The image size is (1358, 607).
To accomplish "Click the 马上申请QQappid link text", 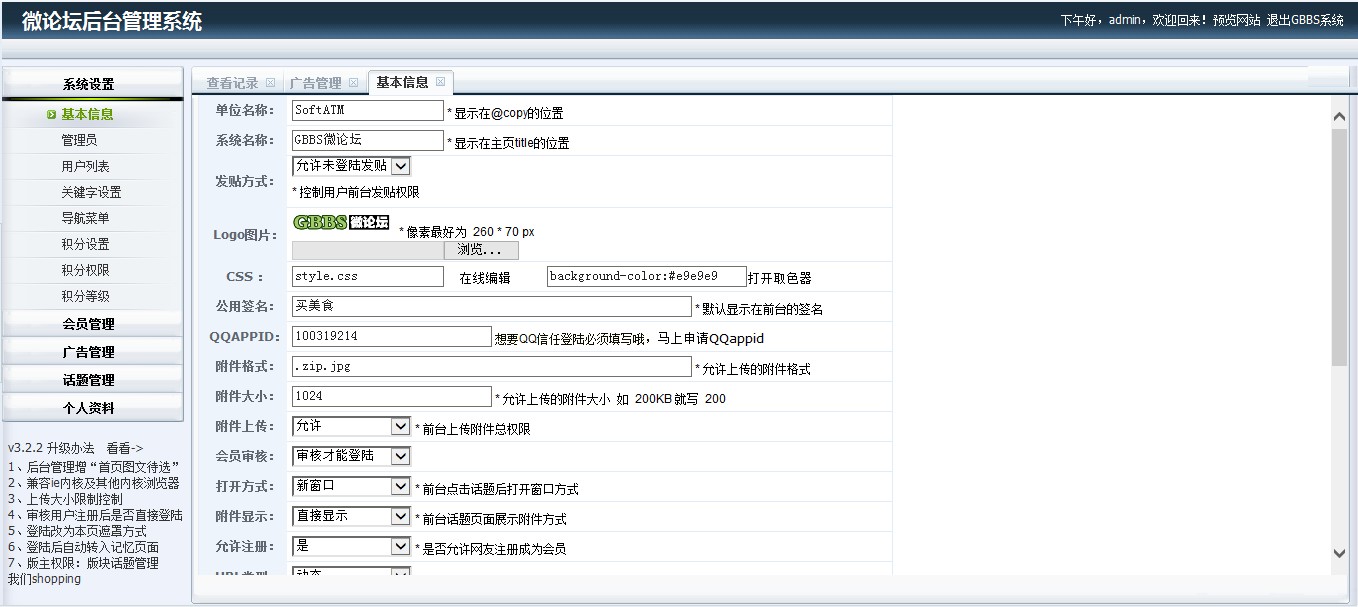I will (710, 339).
